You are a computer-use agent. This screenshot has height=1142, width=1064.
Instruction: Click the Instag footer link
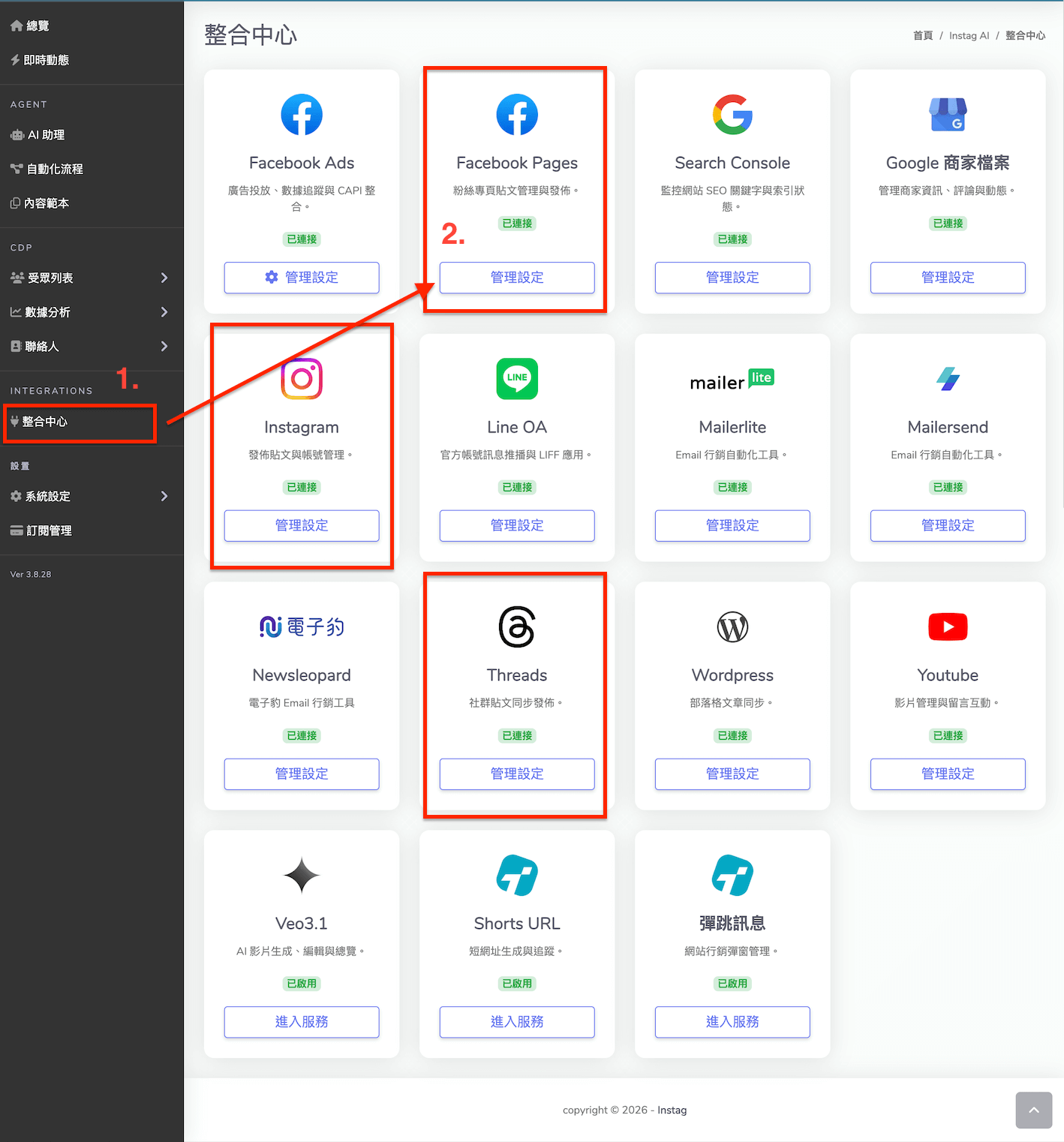[x=672, y=1110]
